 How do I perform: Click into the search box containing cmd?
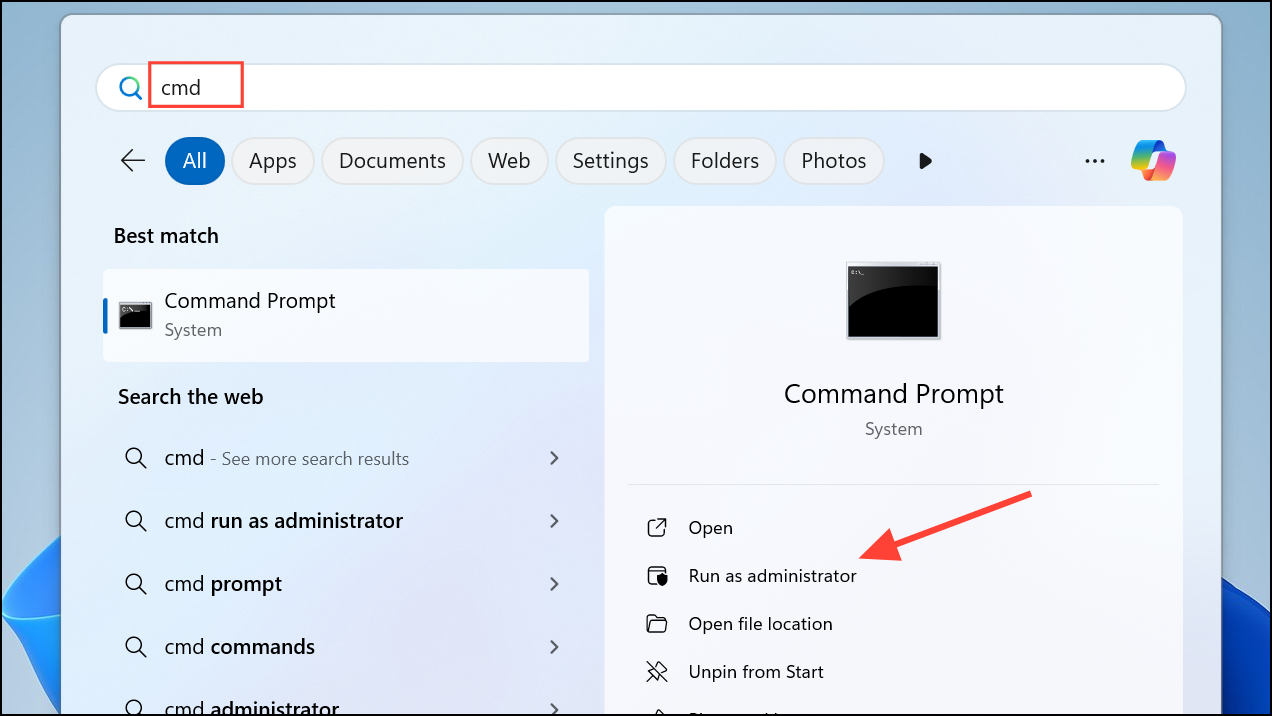[640, 88]
